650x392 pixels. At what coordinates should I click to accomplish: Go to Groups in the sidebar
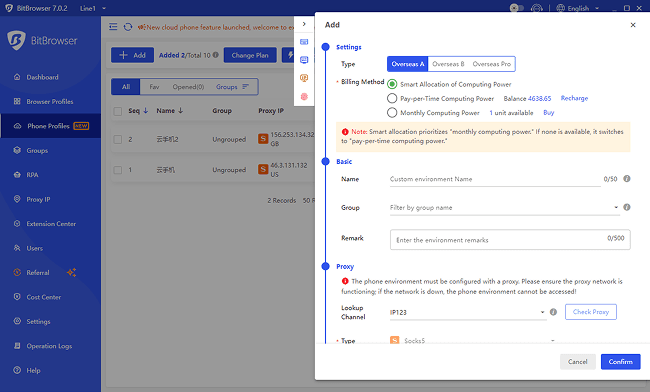coord(37,150)
